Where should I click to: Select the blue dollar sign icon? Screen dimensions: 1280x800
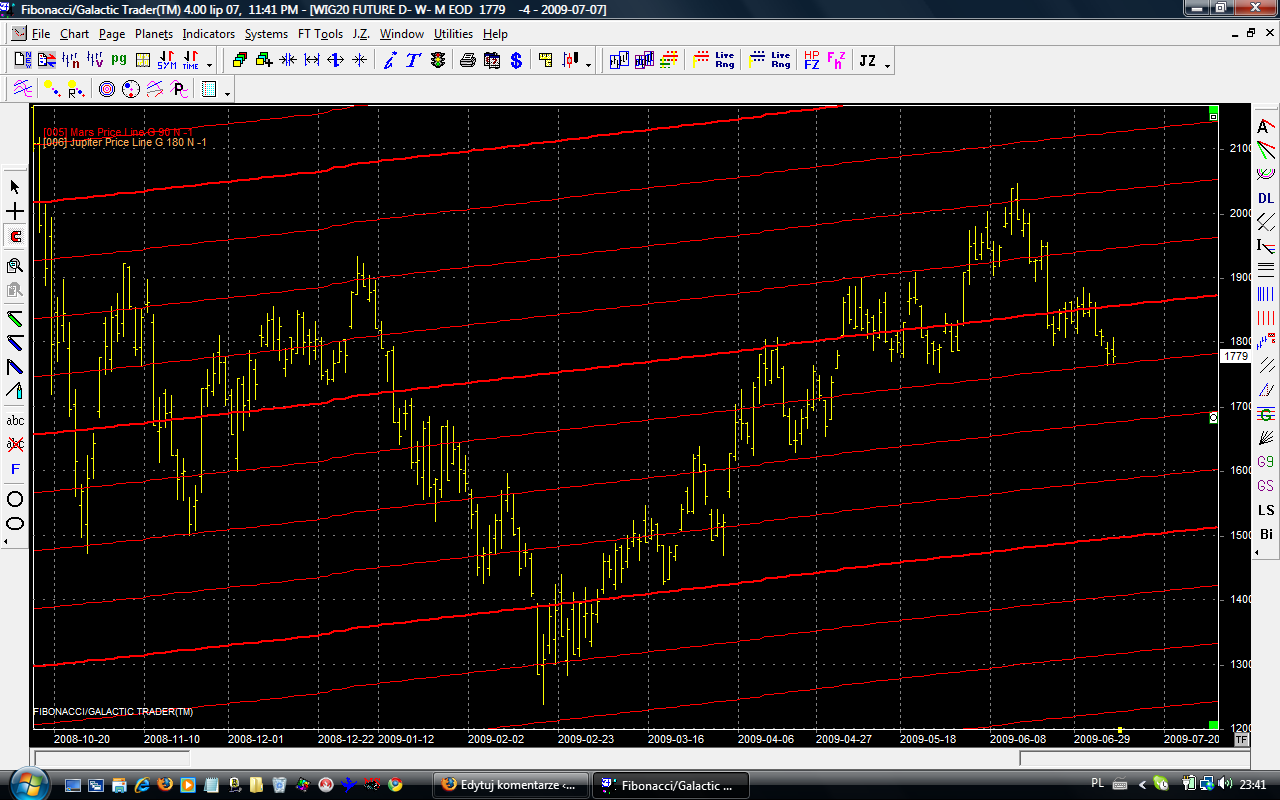516,61
